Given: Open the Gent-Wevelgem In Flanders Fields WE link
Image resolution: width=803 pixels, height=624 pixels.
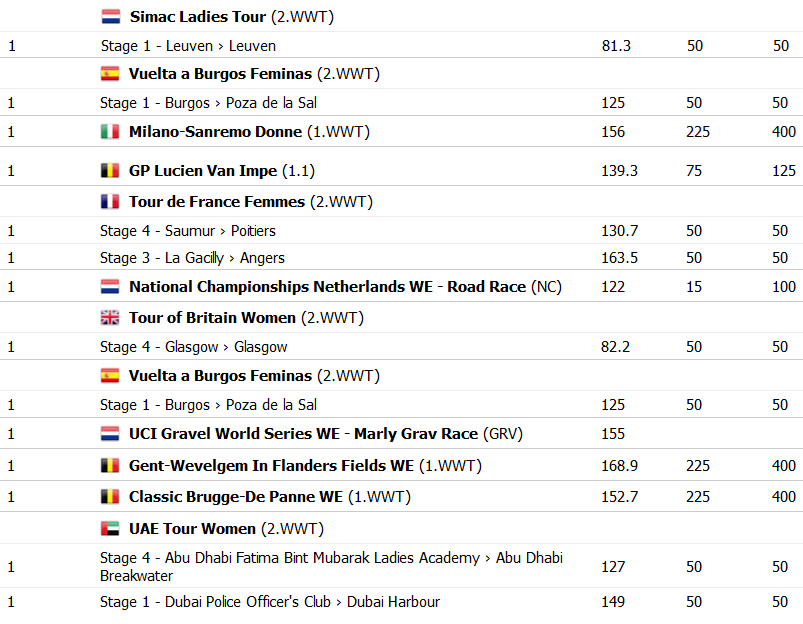Looking at the screenshot, I should (271, 465).
